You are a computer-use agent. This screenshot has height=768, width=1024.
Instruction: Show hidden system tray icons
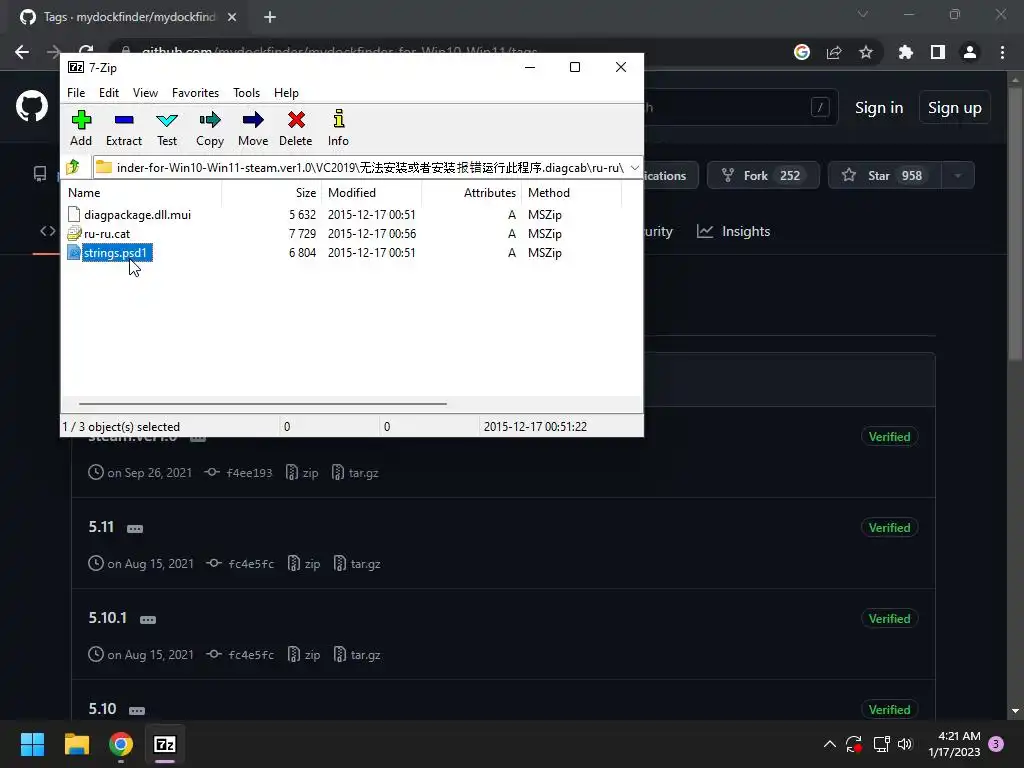829,744
